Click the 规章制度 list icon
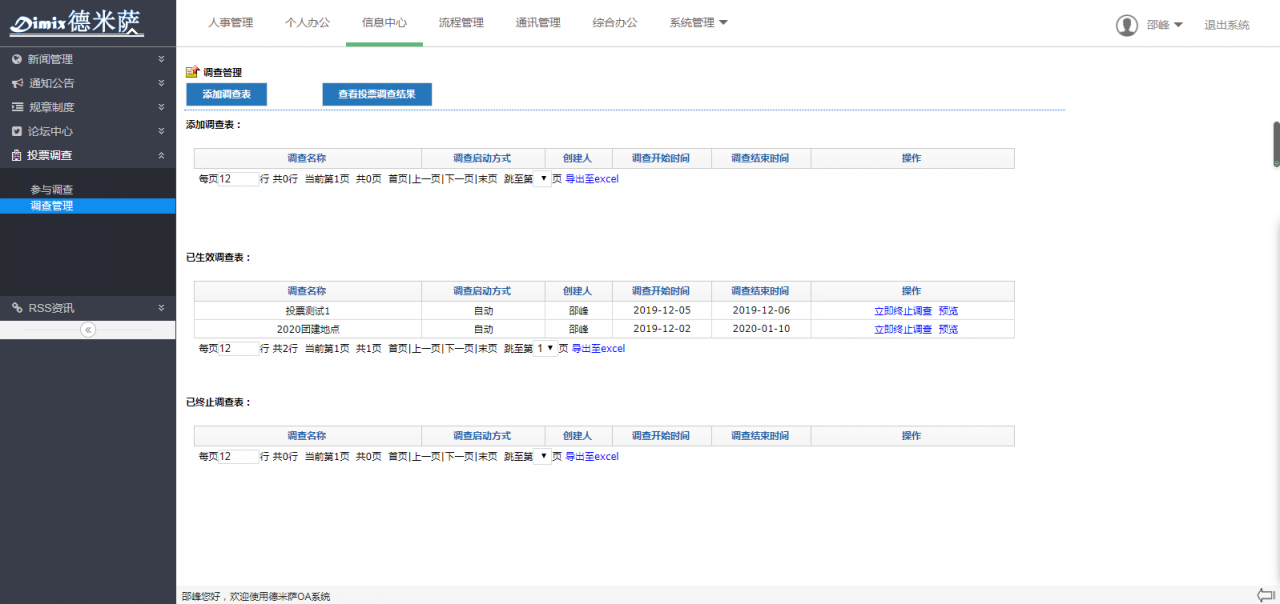 coord(17,107)
